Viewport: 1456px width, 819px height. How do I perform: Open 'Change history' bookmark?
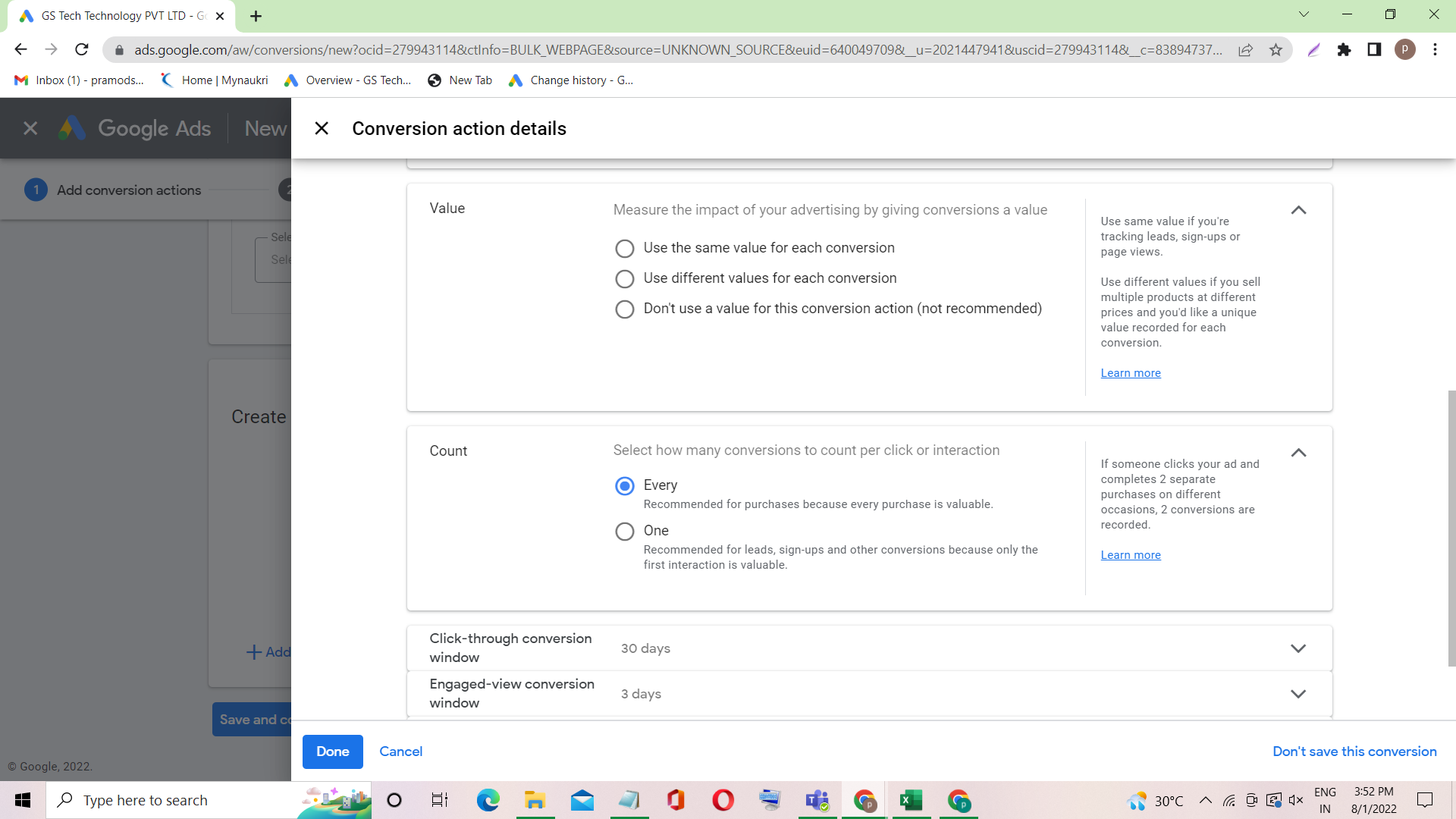click(572, 80)
